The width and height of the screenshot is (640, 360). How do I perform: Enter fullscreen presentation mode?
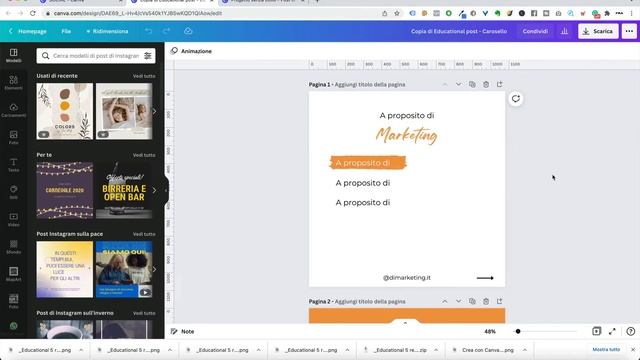(612, 331)
